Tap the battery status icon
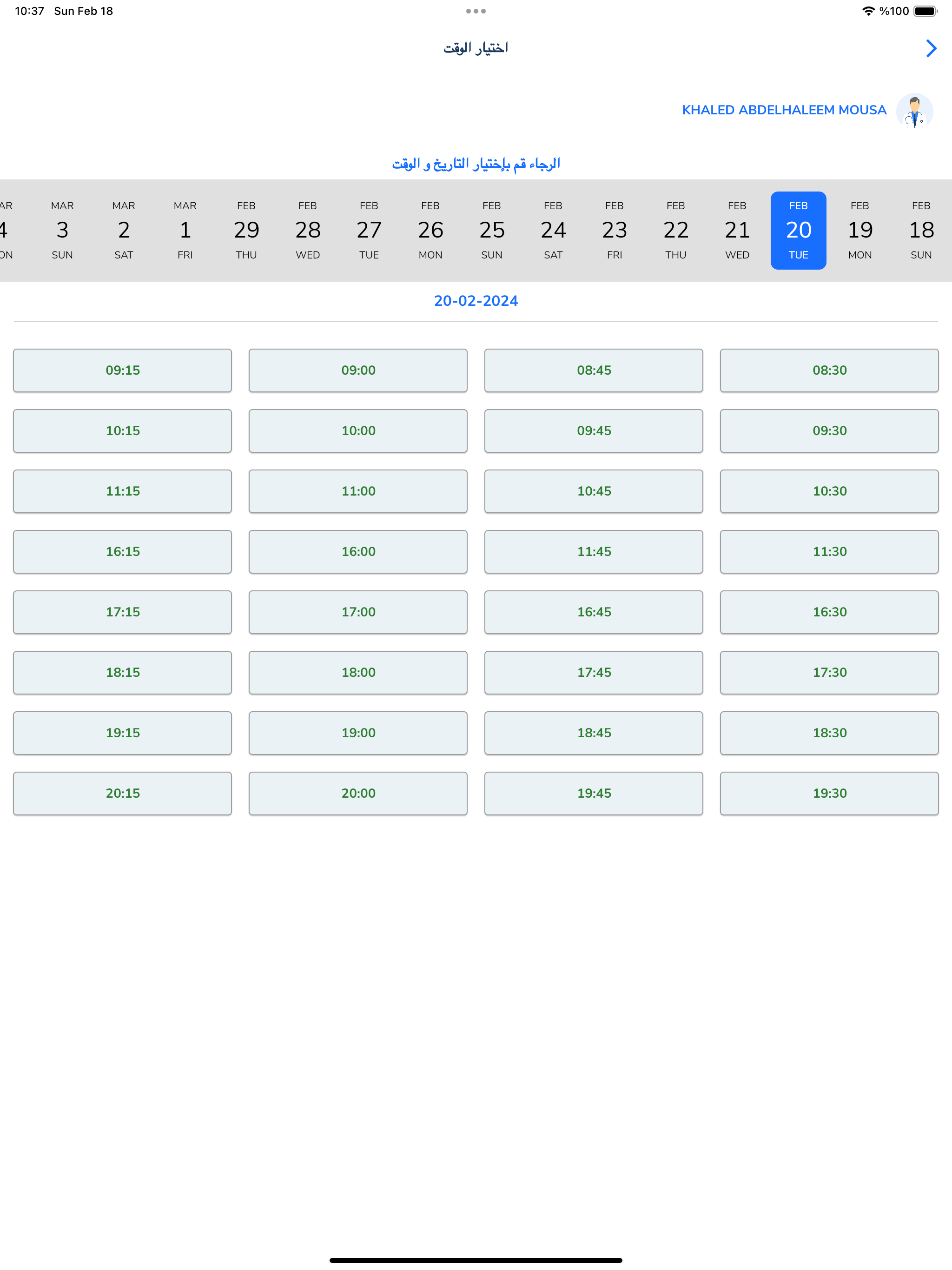Screen dimensions: 952x1270 [925, 11]
